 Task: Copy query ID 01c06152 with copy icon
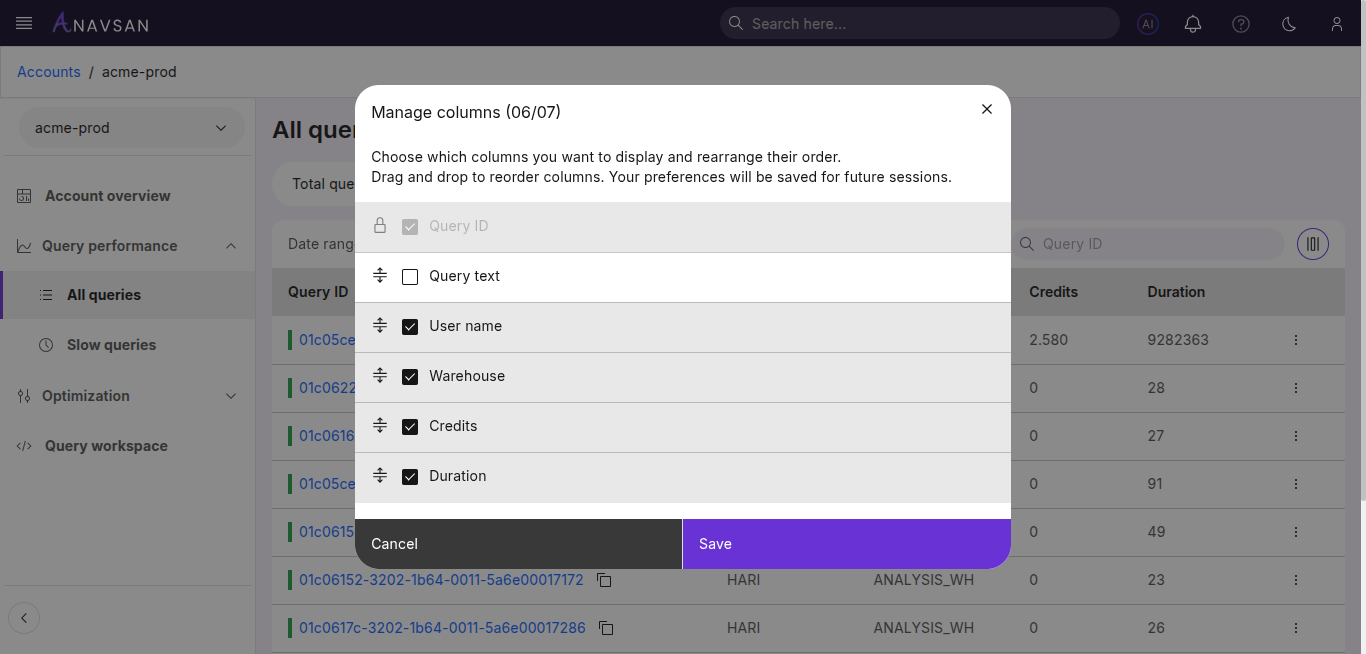[x=604, y=580]
